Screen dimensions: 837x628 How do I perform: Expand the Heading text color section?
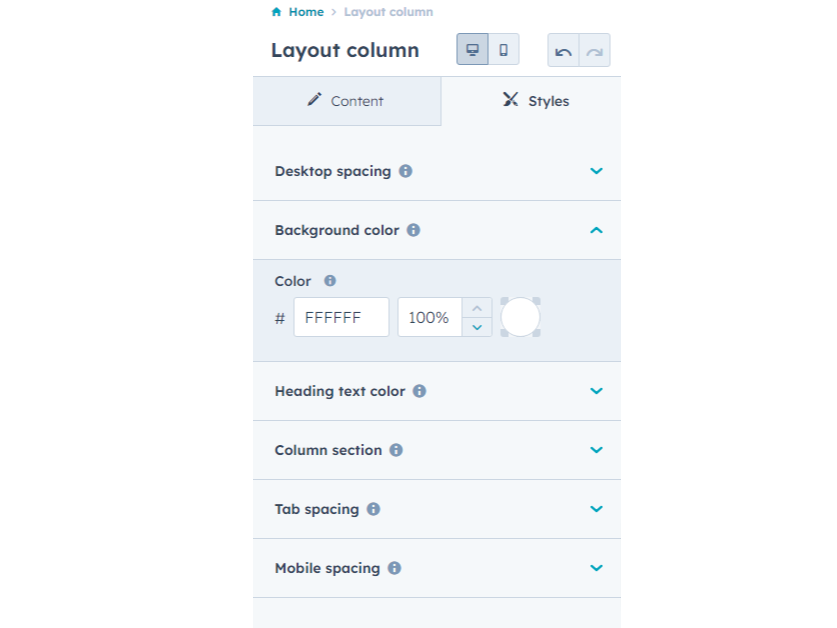(x=596, y=391)
